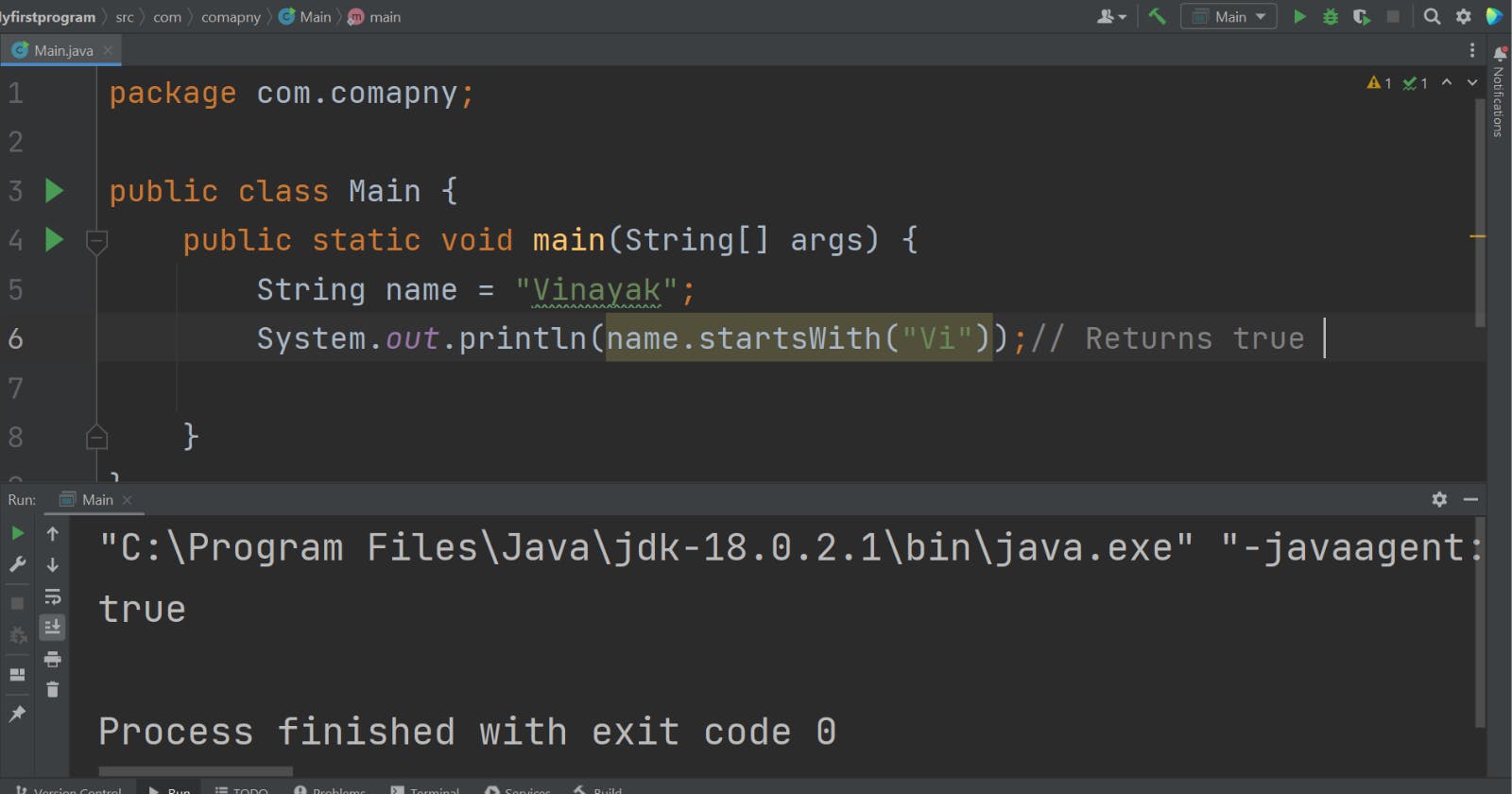Go to previous highlighted error arrow
The height and width of the screenshot is (794, 1512).
(x=1447, y=83)
